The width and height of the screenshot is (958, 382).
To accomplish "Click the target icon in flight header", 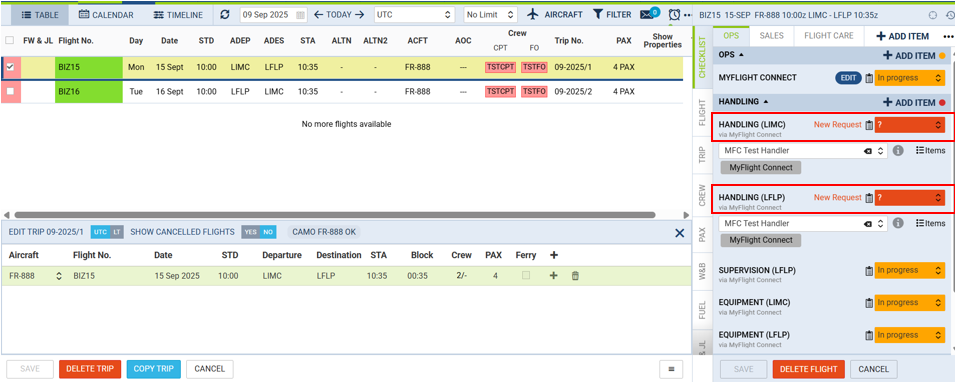I will coord(932,15).
